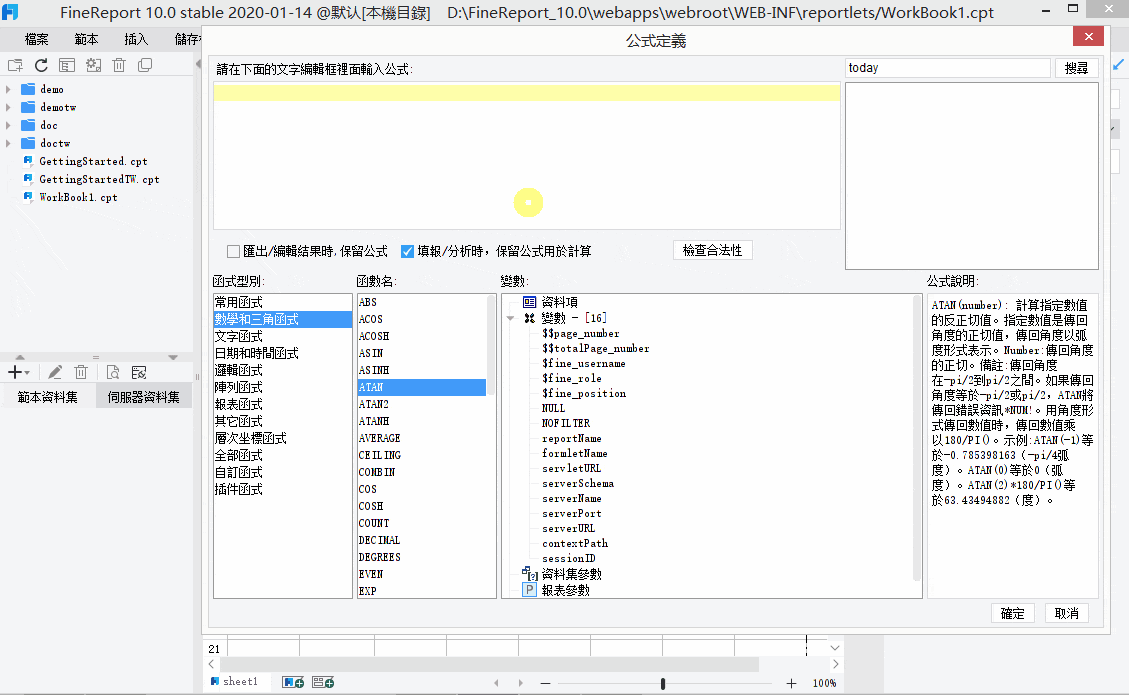1129x695 pixels.
Task: Open the 插入 menu
Action: click(x=136, y=39)
